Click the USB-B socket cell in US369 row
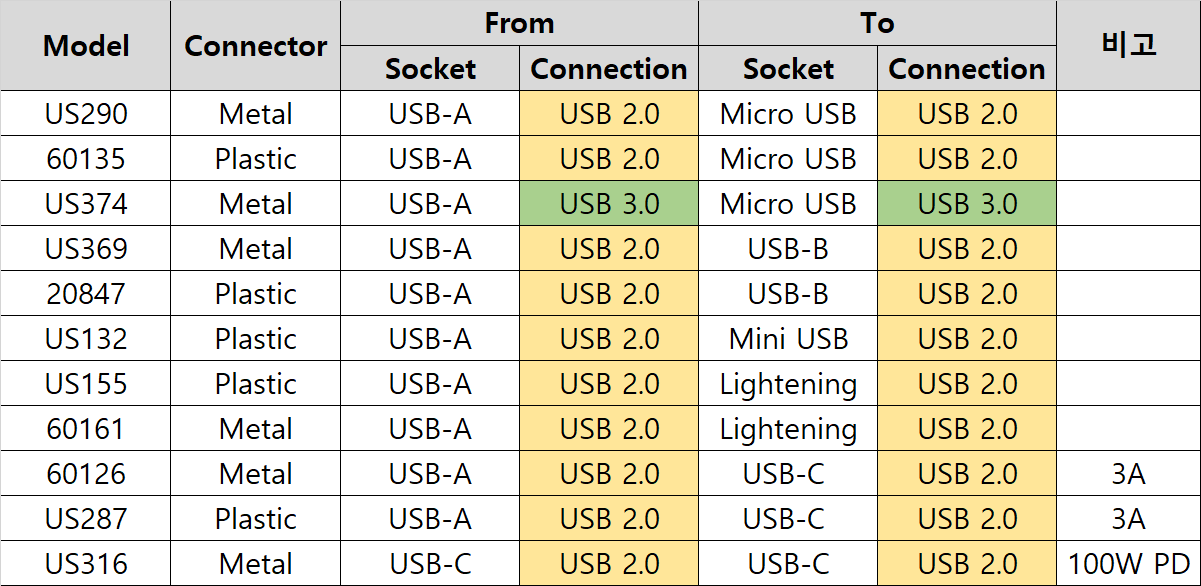Screen dimensions: 1201x586 click(x=788, y=249)
